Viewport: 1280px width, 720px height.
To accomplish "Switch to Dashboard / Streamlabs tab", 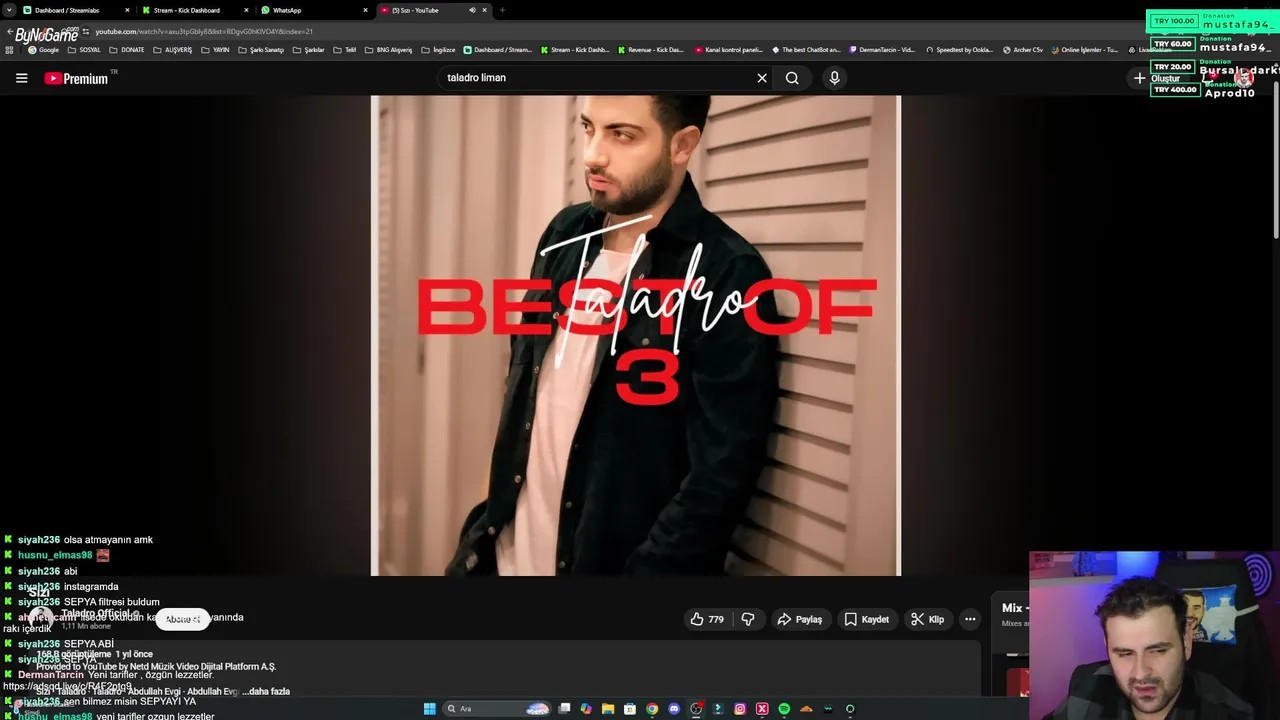I will [x=75, y=10].
